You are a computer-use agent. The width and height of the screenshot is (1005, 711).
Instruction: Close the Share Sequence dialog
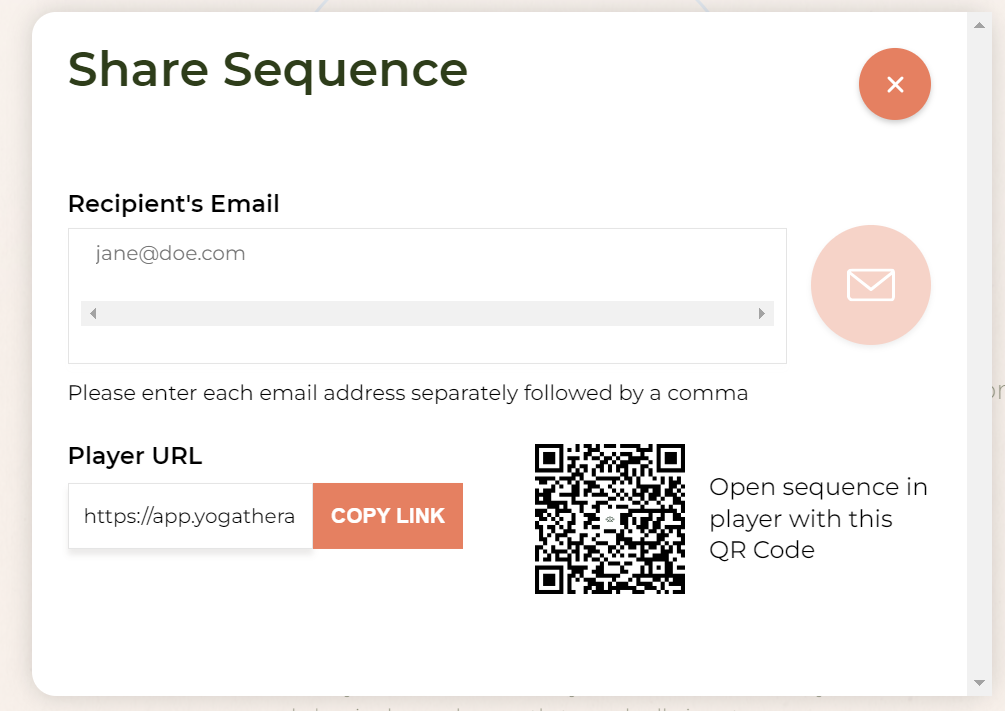tap(895, 84)
